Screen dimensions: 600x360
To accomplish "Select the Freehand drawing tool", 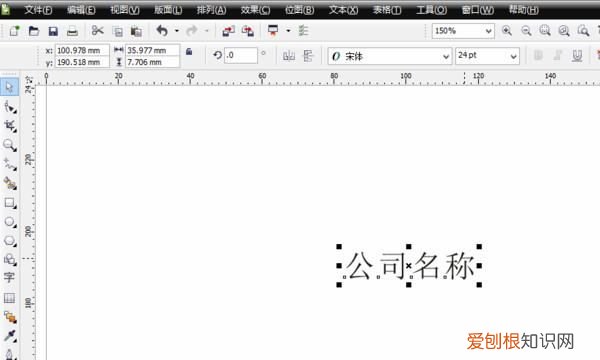I will tap(10, 165).
